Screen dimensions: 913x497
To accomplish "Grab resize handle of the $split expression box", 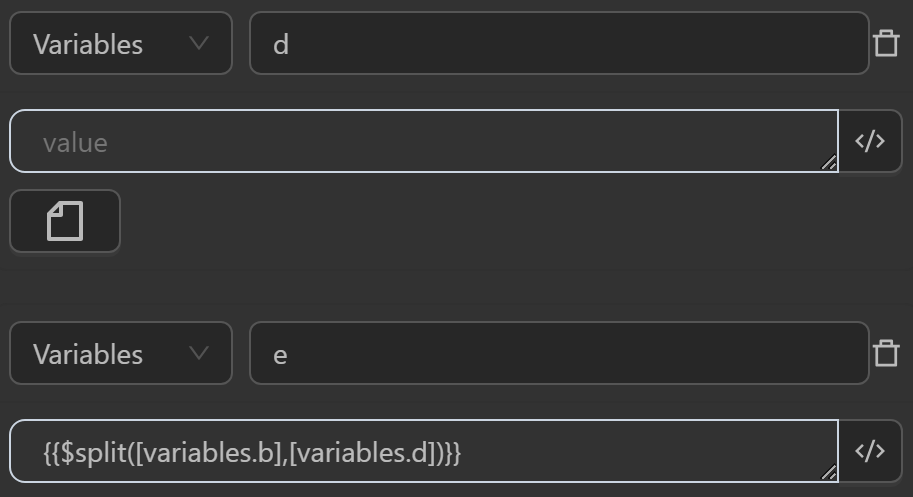I will click(829, 474).
